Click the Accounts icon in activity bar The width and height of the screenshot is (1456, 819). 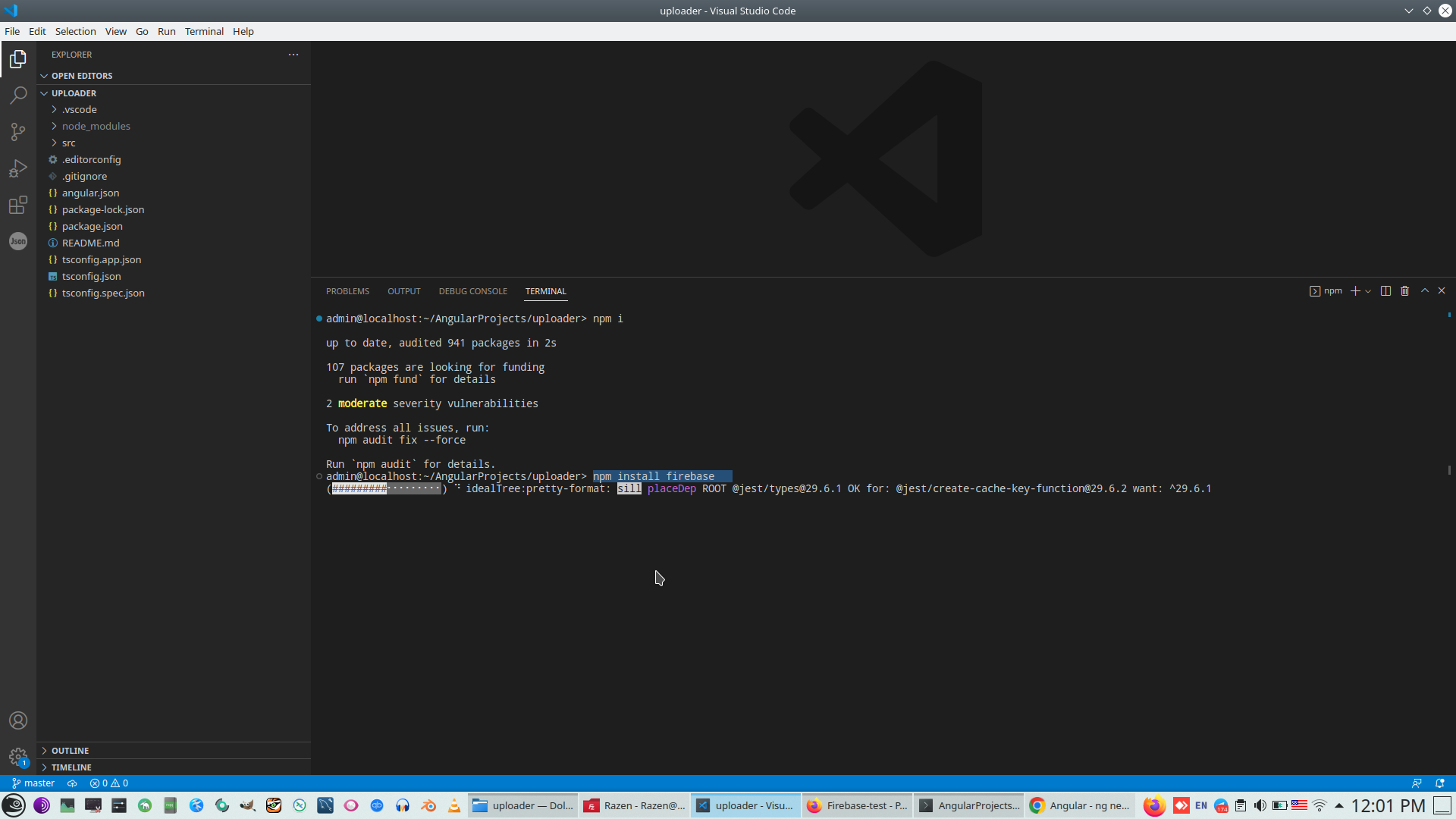18,720
